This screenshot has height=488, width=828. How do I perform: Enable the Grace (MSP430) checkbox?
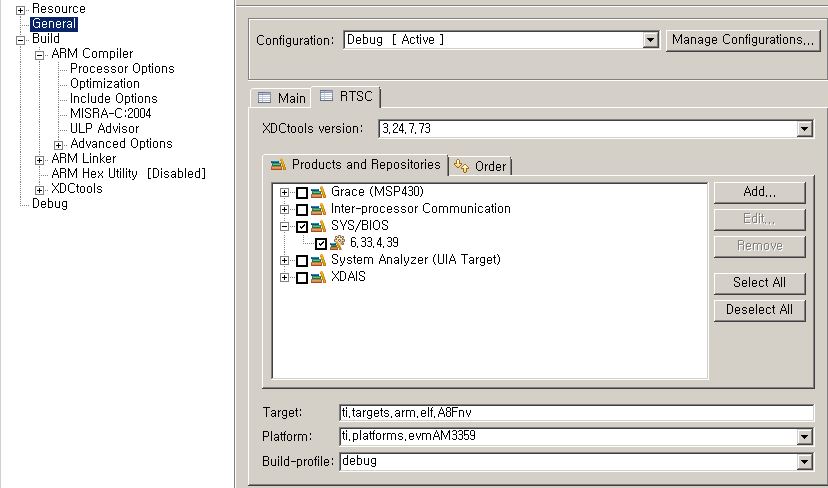pyautogui.click(x=302, y=192)
